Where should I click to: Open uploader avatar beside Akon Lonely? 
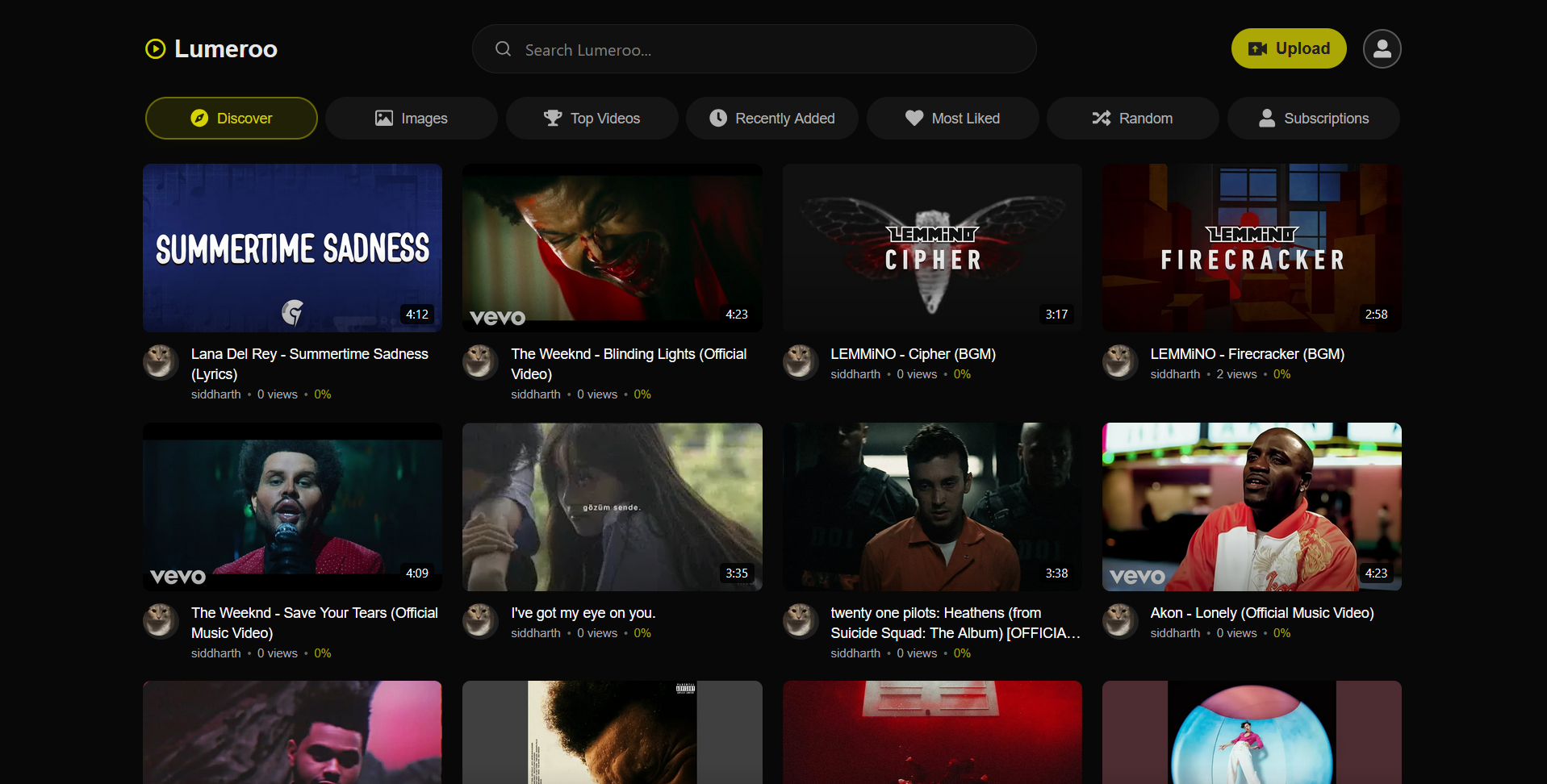tap(1120, 620)
